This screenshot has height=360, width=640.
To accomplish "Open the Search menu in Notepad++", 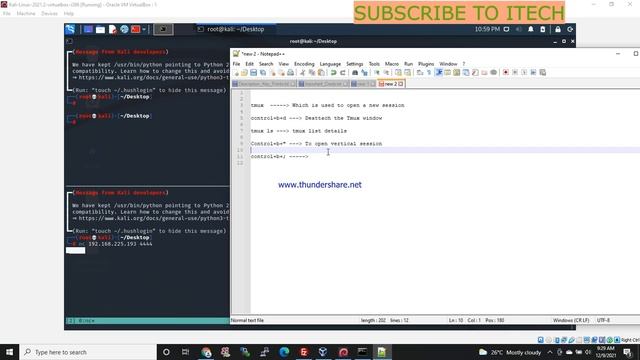I will coord(266,64).
